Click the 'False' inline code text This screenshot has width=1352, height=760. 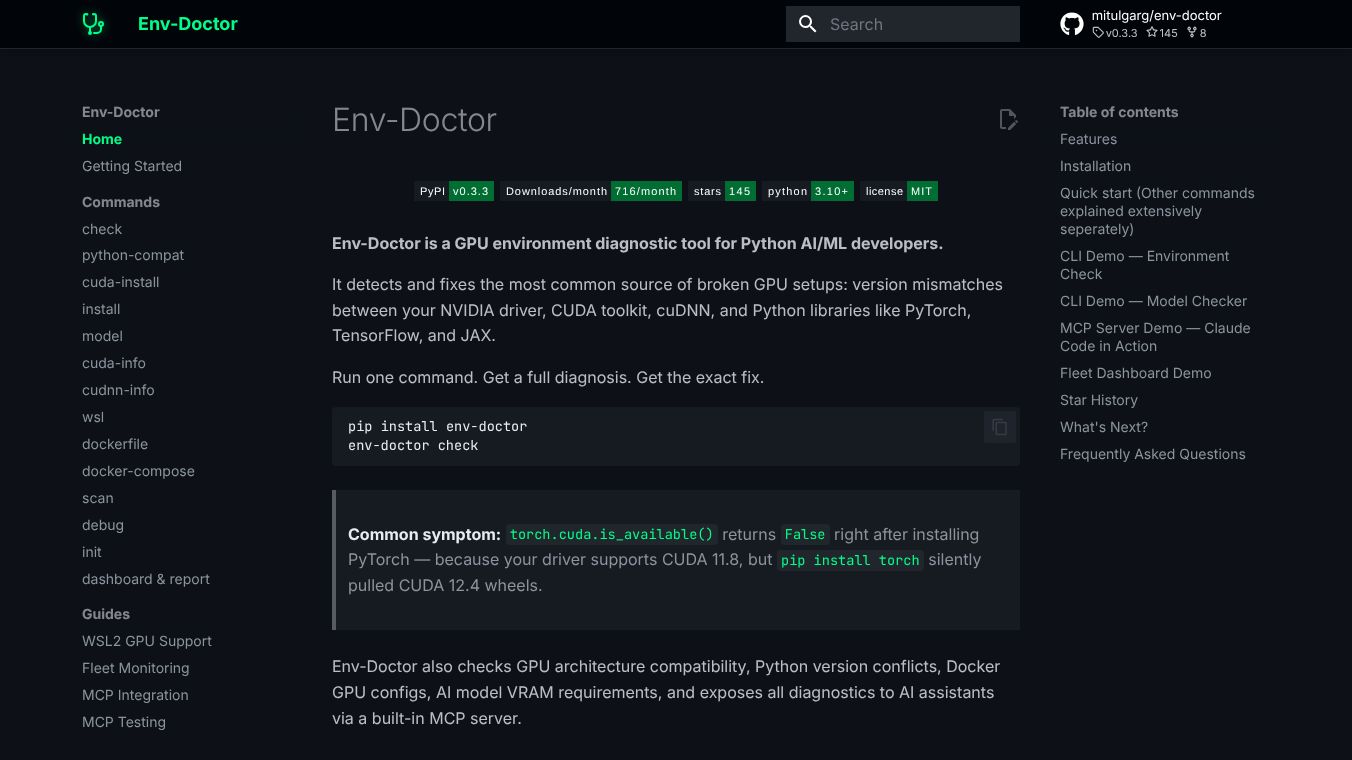pyautogui.click(x=805, y=534)
